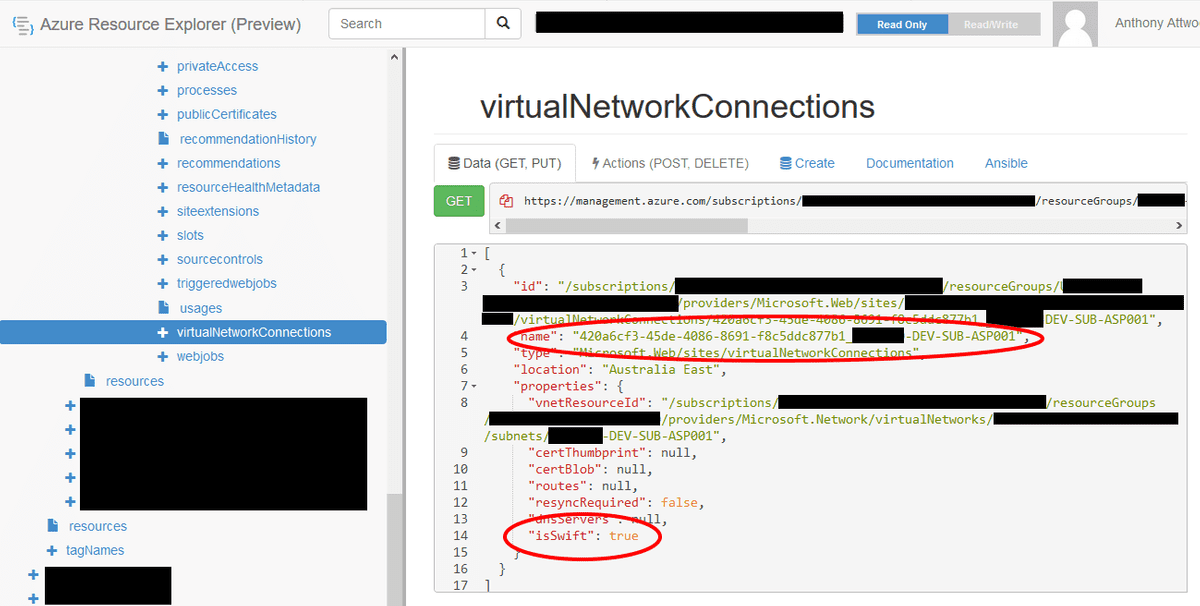Viewport: 1200px width, 606px height.
Task: Enable Read Only mode
Action: 902,24
